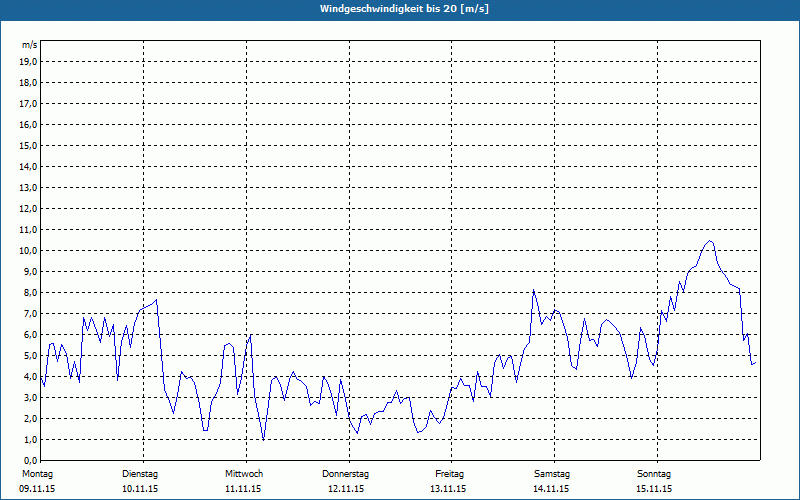Click the 6,0 y-axis label
The width and height of the screenshot is (800, 500).
point(29,335)
